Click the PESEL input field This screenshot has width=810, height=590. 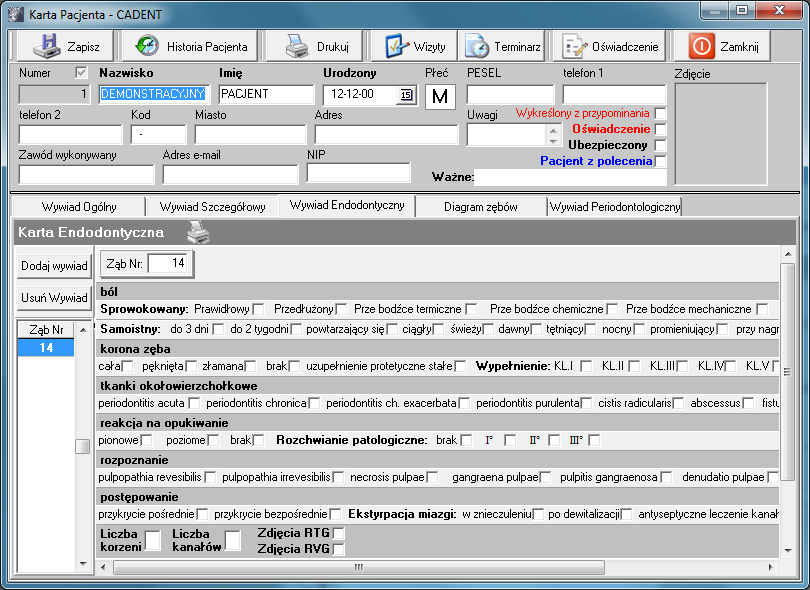tap(509, 95)
